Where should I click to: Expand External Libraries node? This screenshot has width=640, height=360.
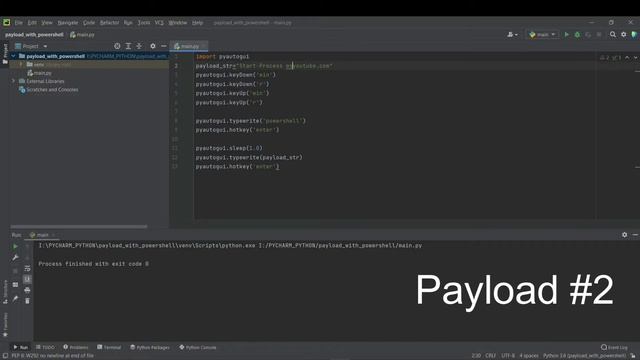pyautogui.click(x=13, y=81)
